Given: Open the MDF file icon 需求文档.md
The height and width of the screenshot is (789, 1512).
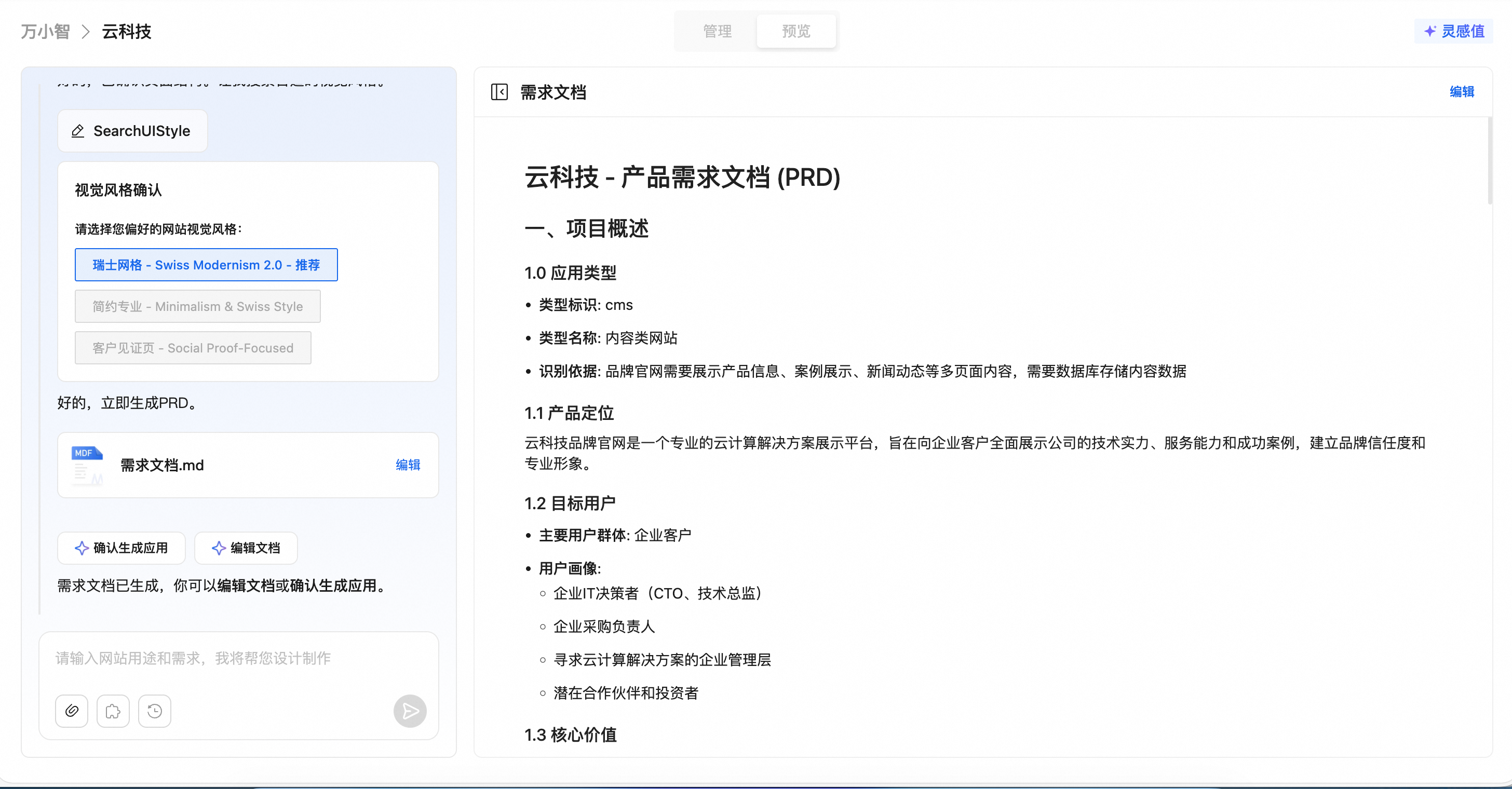Looking at the screenshot, I should click(87, 465).
